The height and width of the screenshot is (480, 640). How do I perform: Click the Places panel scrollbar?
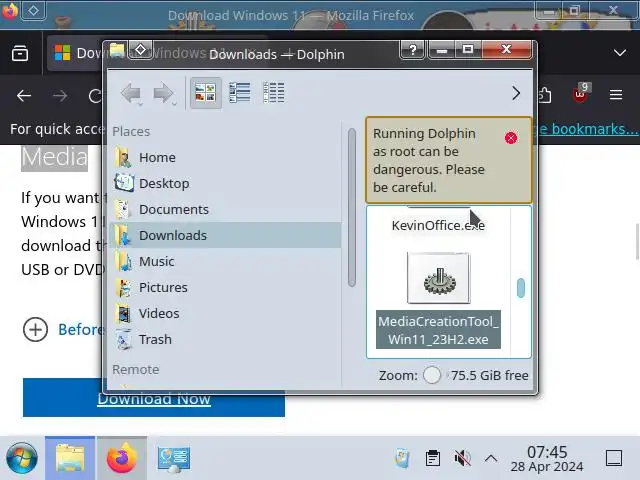click(x=352, y=207)
